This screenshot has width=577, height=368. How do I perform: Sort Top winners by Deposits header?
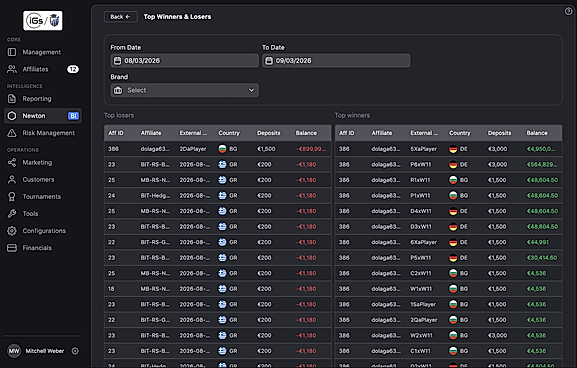point(499,133)
